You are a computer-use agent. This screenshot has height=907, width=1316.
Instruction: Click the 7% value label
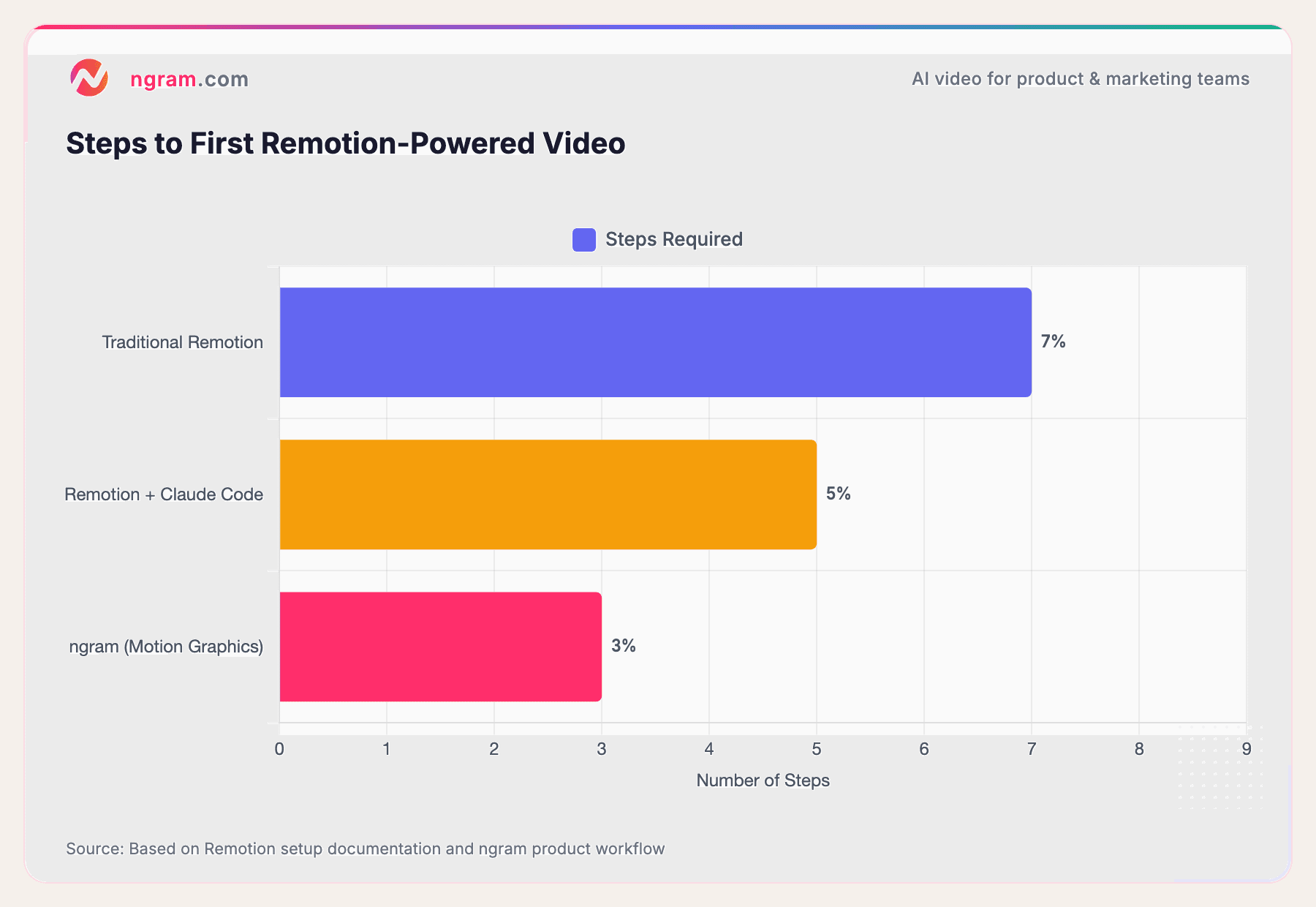(1054, 342)
